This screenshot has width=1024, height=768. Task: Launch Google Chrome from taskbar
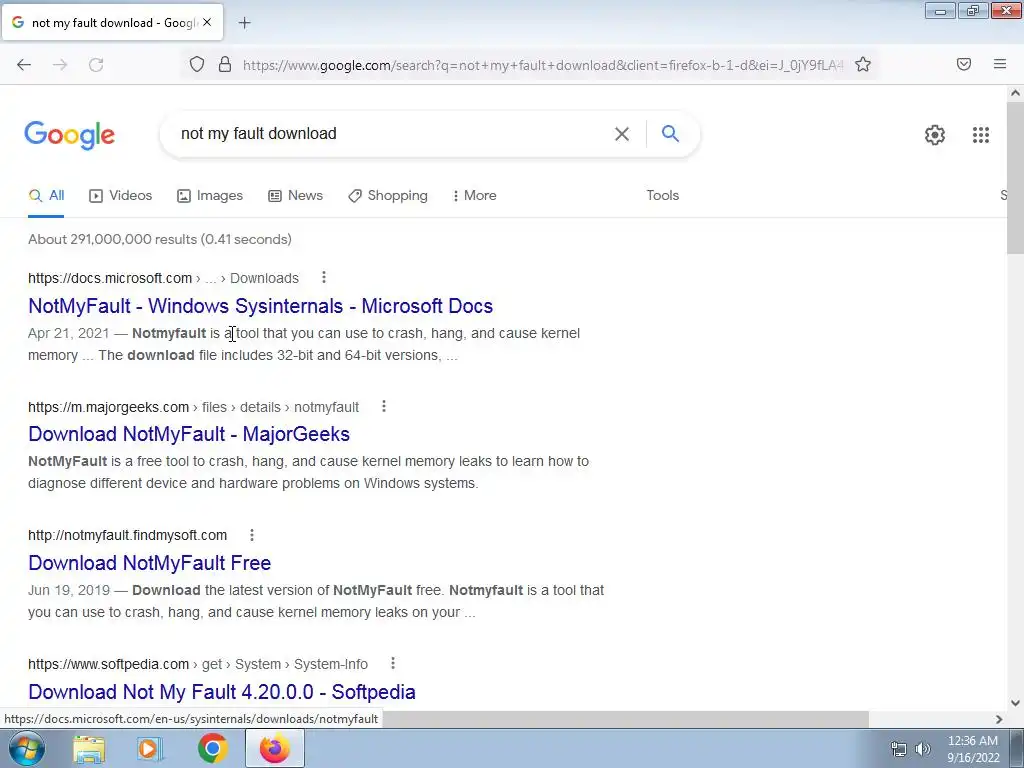click(212, 748)
